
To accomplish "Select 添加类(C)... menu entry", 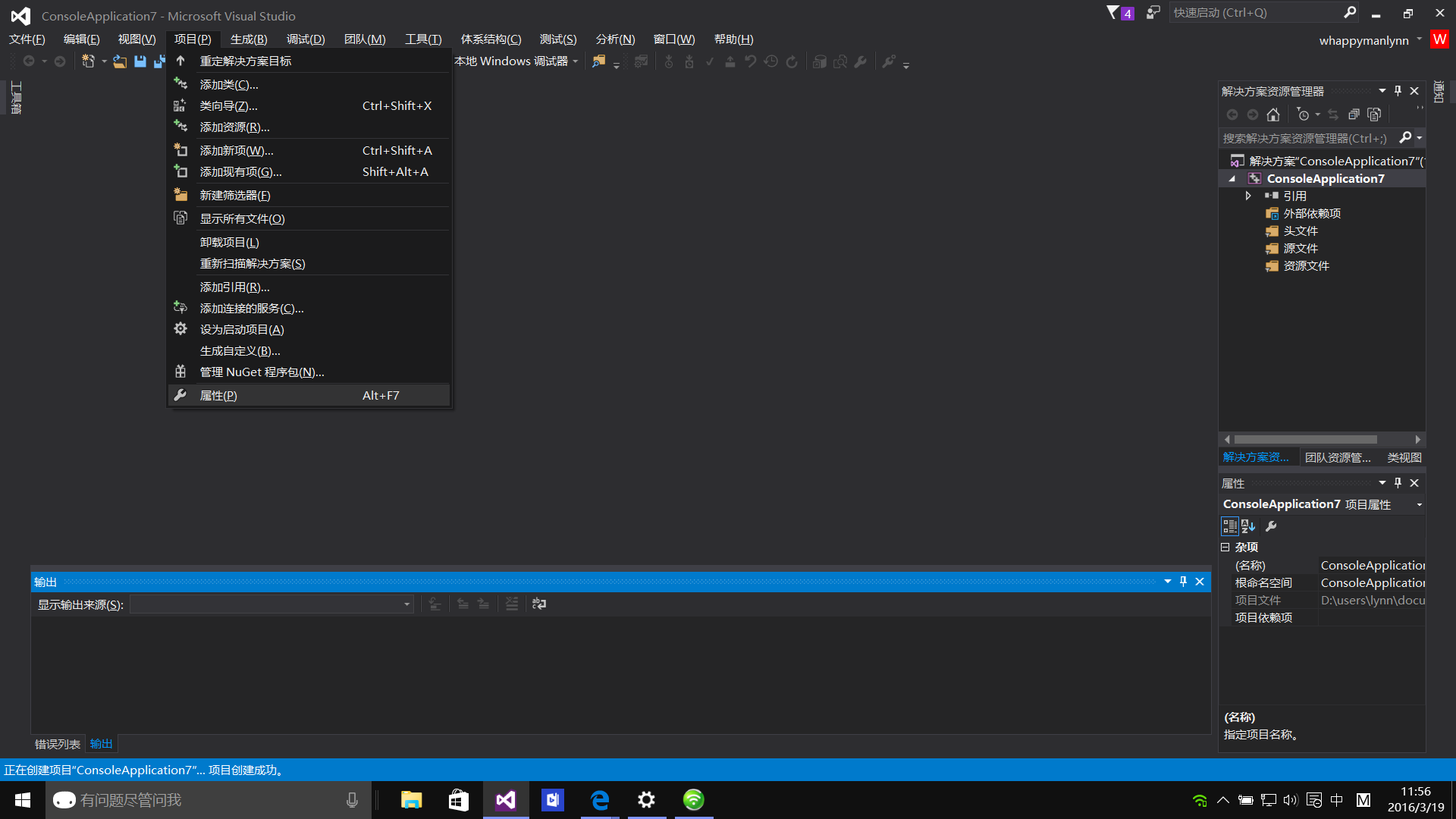I will (x=309, y=84).
